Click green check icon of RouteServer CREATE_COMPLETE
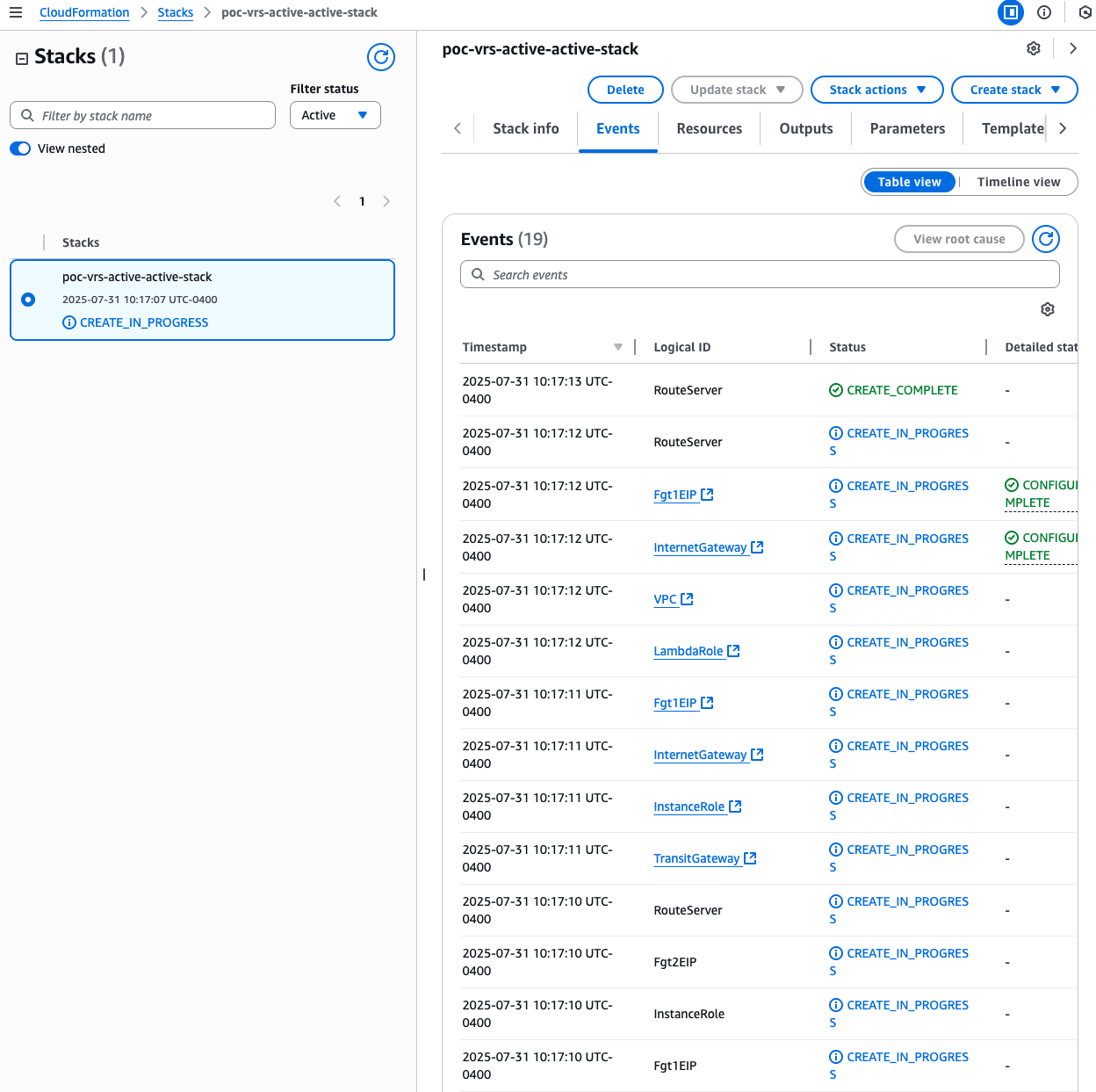Viewport: 1096px width, 1092px height. click(x=836, y=390)
